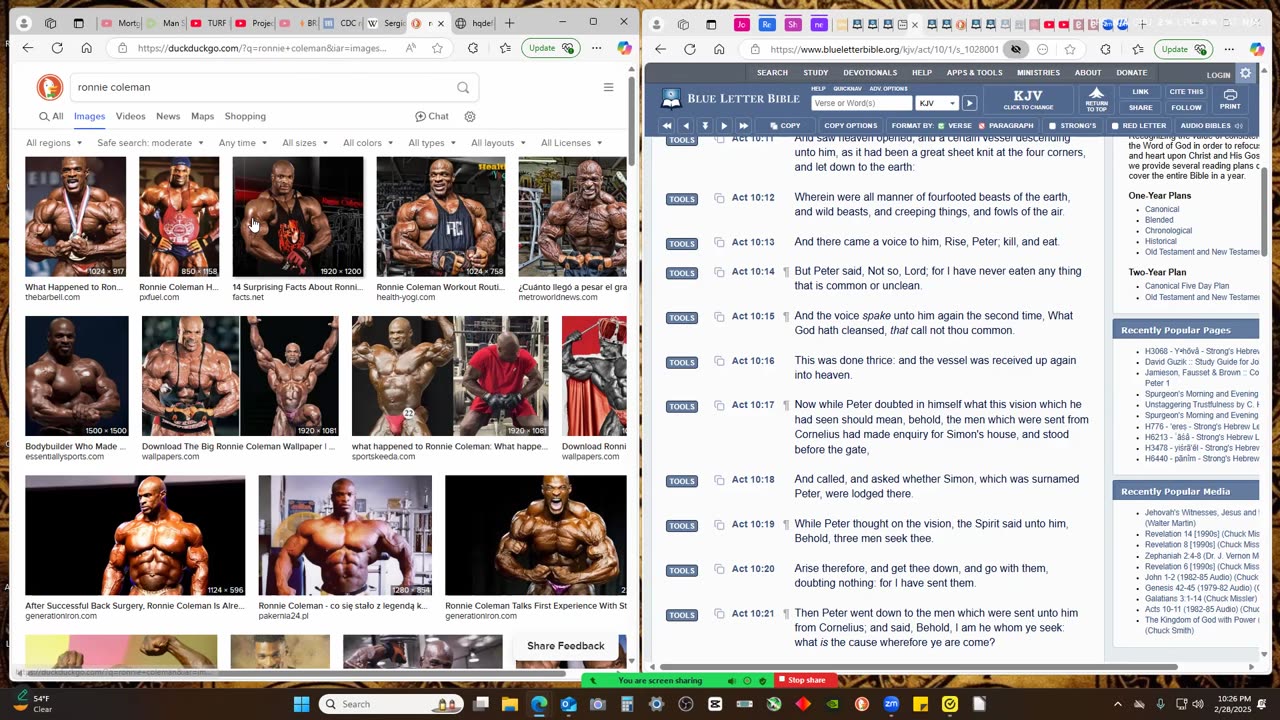Go to the next chapter with the double-right arrow
Screen dimensions: 1280x720
pyautogui.click(x=743, y=126)
